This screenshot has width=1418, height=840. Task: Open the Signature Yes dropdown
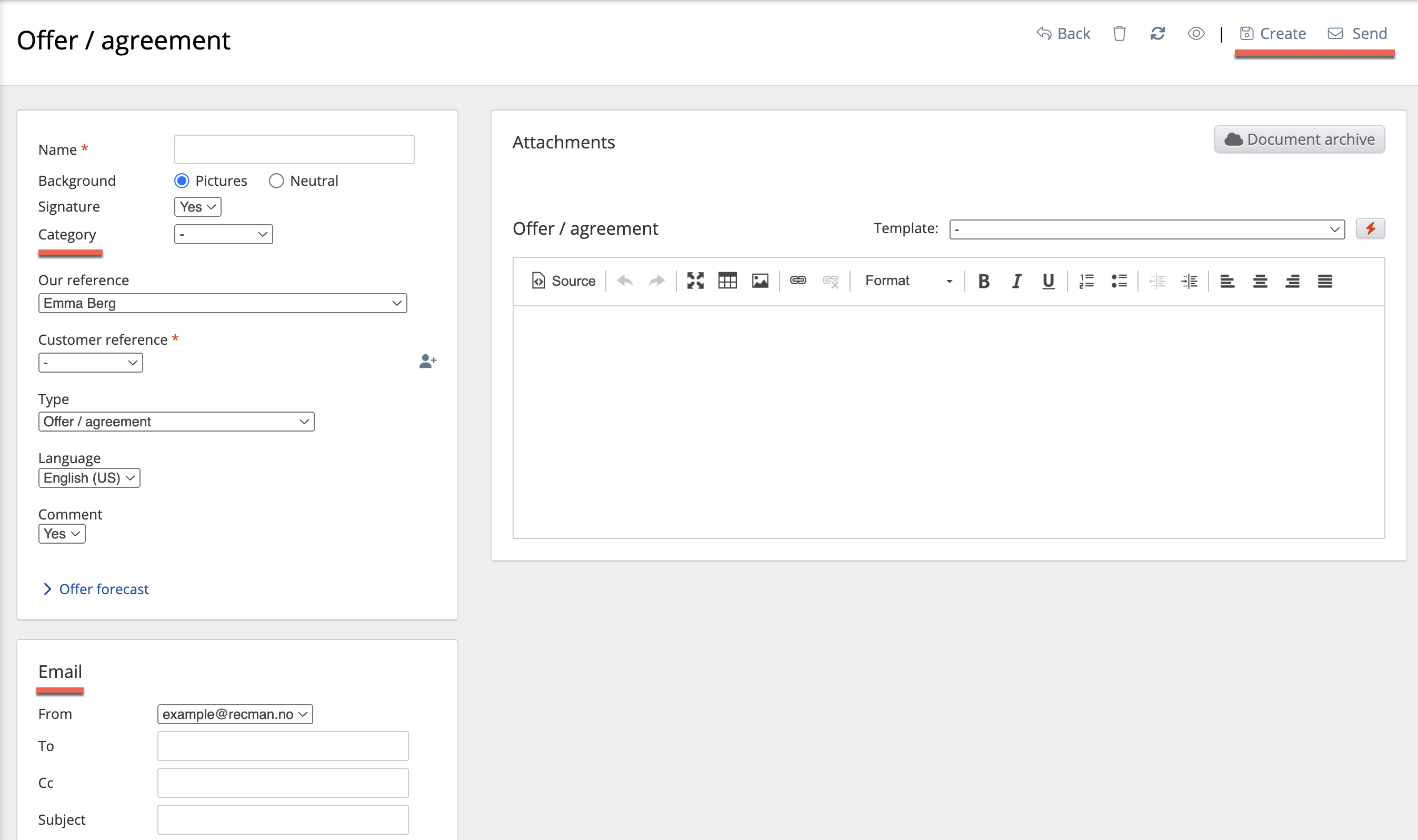point(197,207)
